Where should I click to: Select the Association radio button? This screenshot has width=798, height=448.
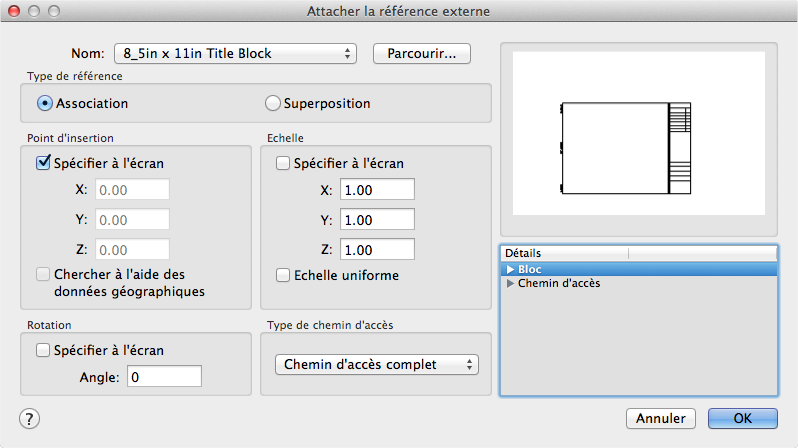(45, 103)
